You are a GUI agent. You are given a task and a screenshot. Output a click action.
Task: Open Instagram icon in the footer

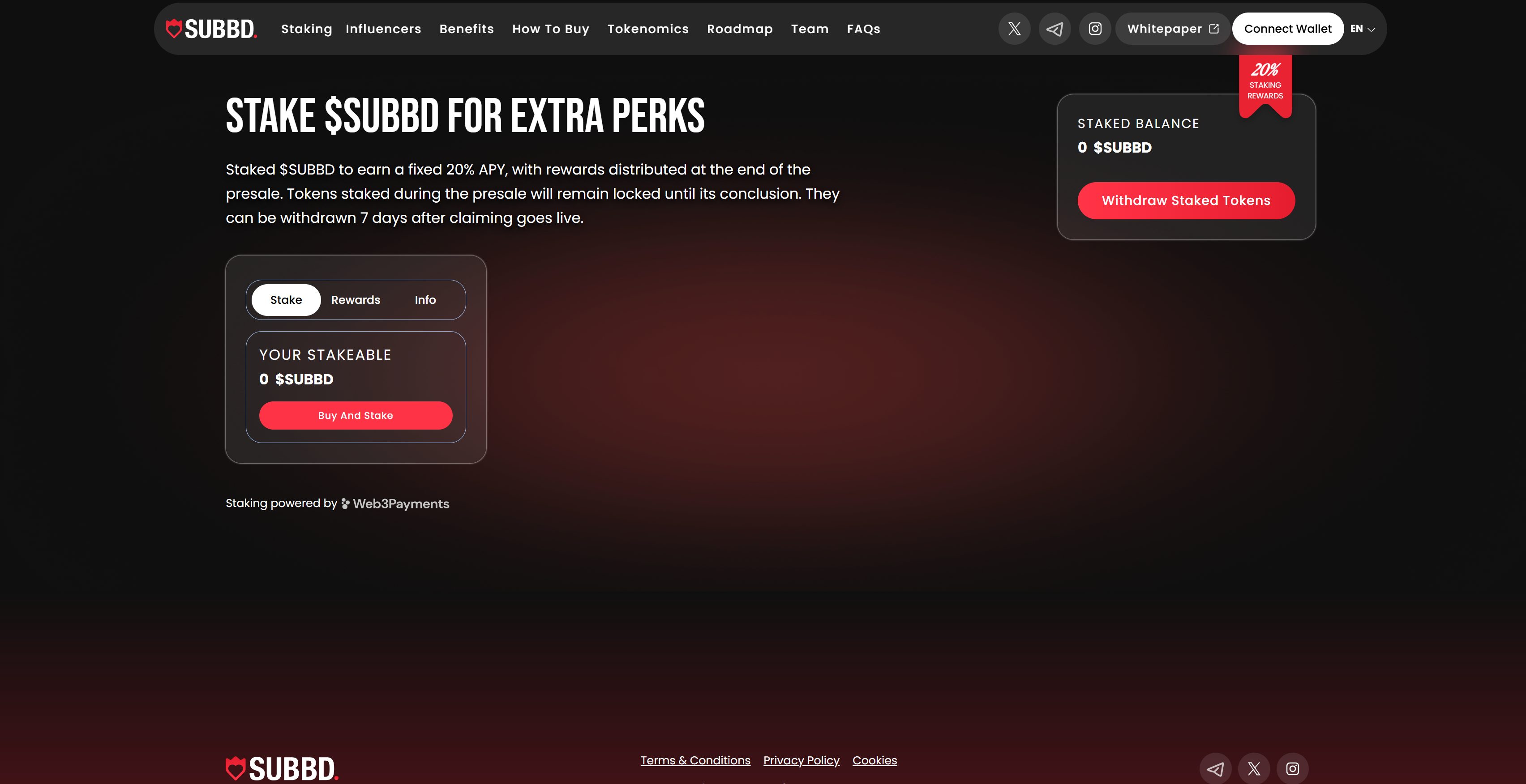coord(1293,769)
